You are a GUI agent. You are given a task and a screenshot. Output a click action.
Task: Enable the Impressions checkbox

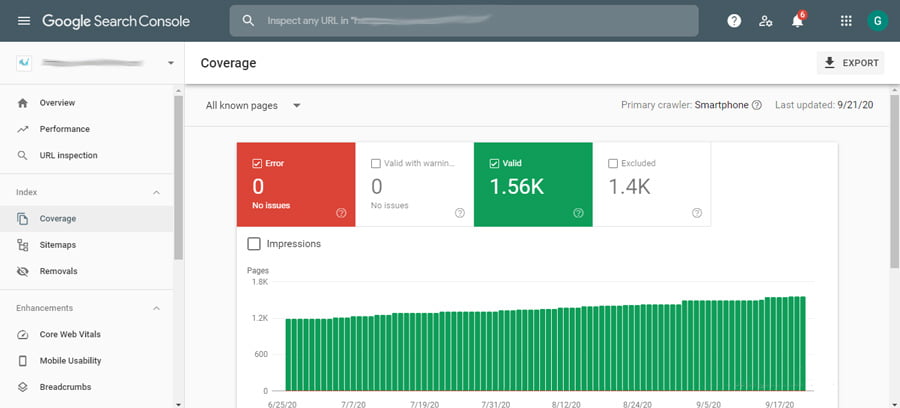pyautogui.click(x=254, y=244)
